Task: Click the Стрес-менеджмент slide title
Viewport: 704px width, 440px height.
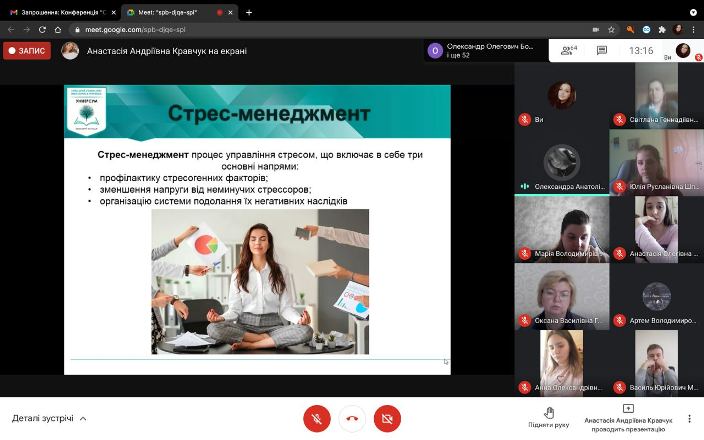Action: pos(269,113)
